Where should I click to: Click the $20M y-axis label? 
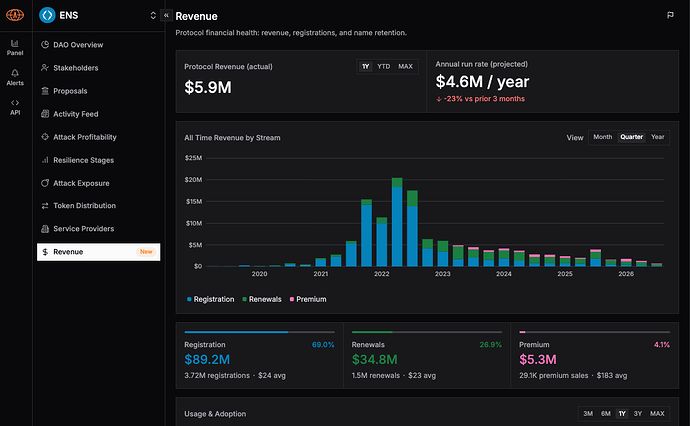click(x=193, y=180)
